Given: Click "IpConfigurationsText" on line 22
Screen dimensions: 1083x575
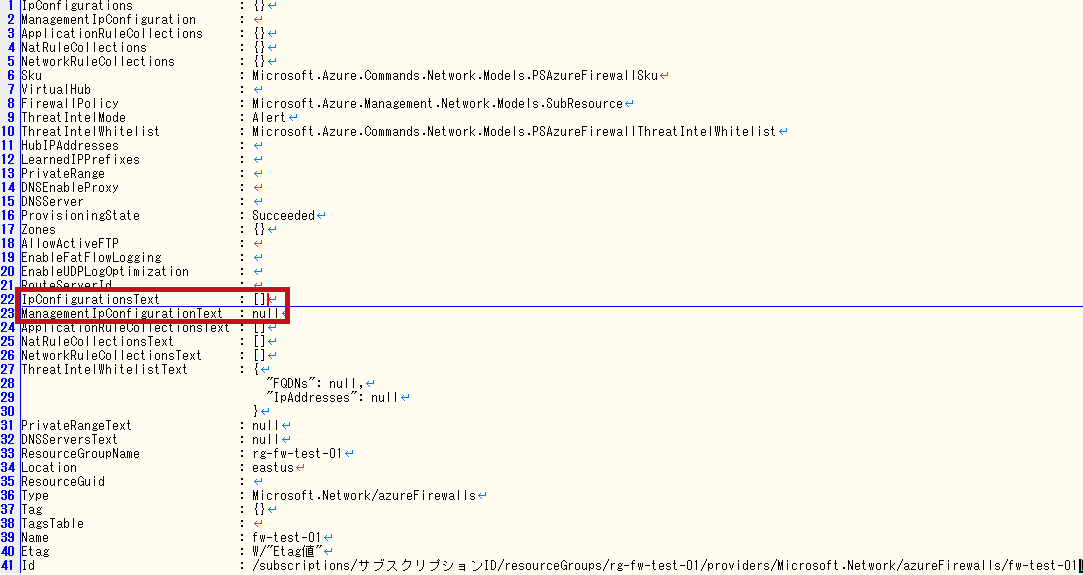Looking at the screenshot, I should pyautogui.click(x=90, y=300).
